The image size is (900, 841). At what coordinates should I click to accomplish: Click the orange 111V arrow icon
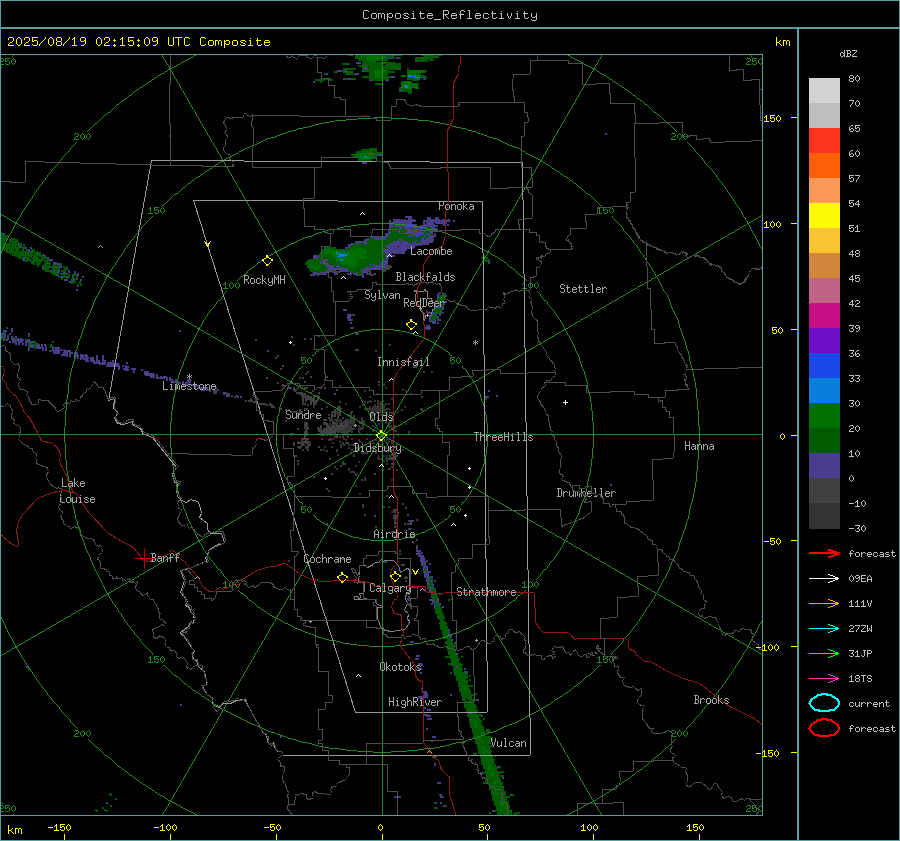(824, 603)
